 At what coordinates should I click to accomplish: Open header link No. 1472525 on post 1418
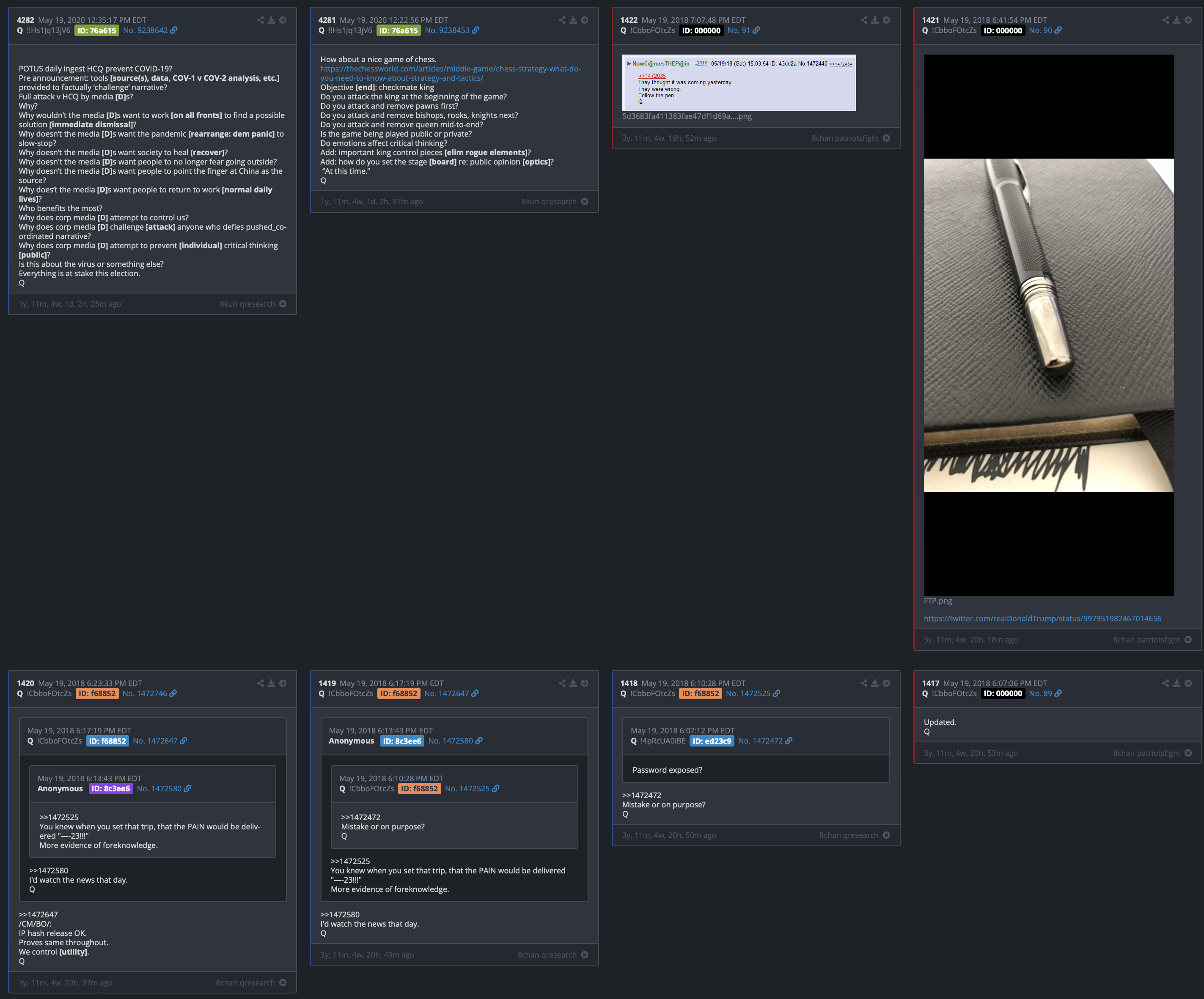click(753, 694)
